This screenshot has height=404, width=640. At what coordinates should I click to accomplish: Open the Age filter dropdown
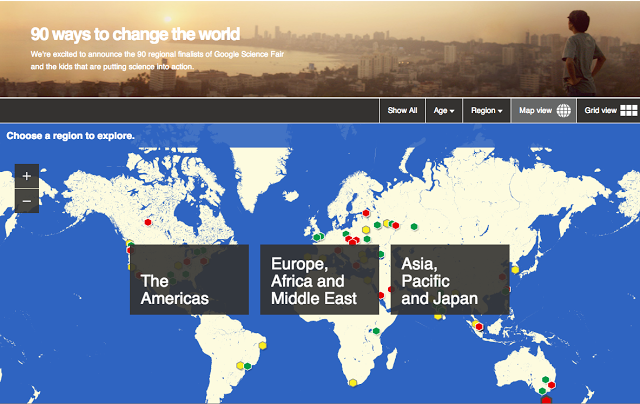(x=444, y=110)
